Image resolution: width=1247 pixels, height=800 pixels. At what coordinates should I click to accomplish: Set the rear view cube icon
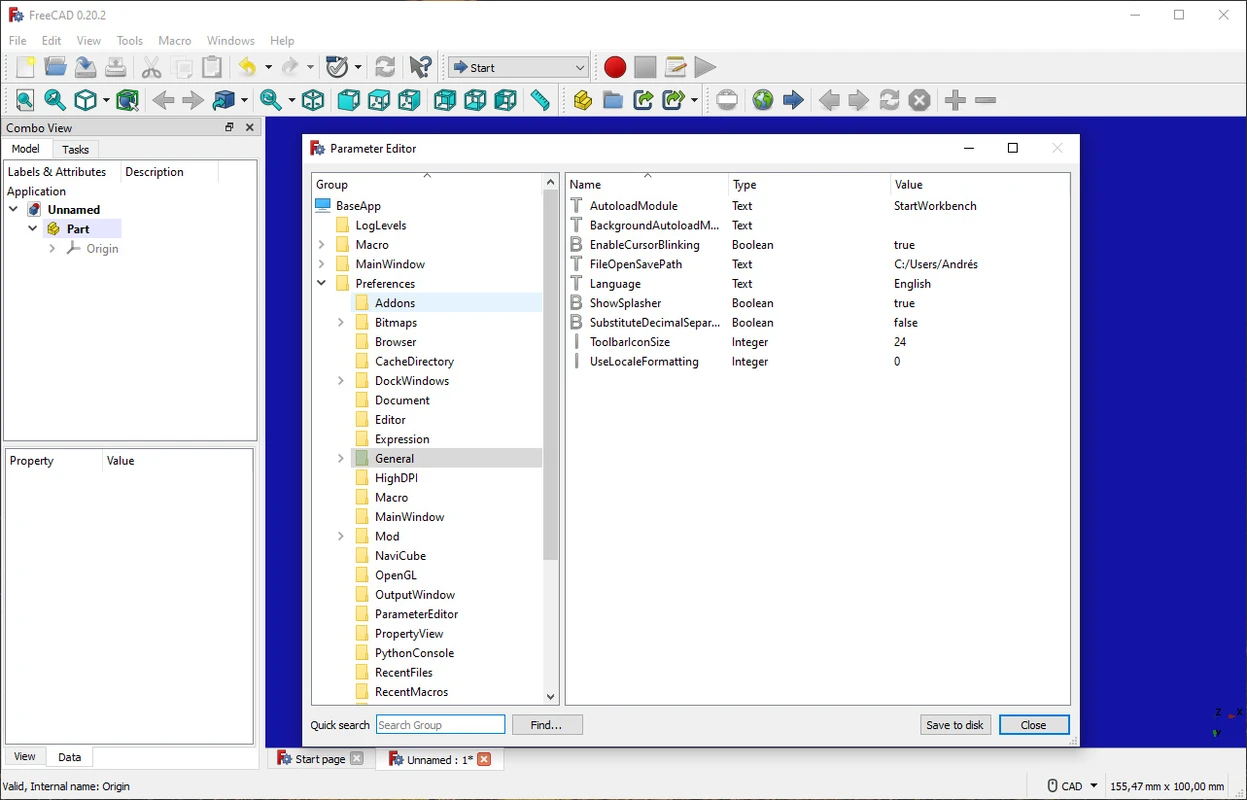[x=445, y=100]
